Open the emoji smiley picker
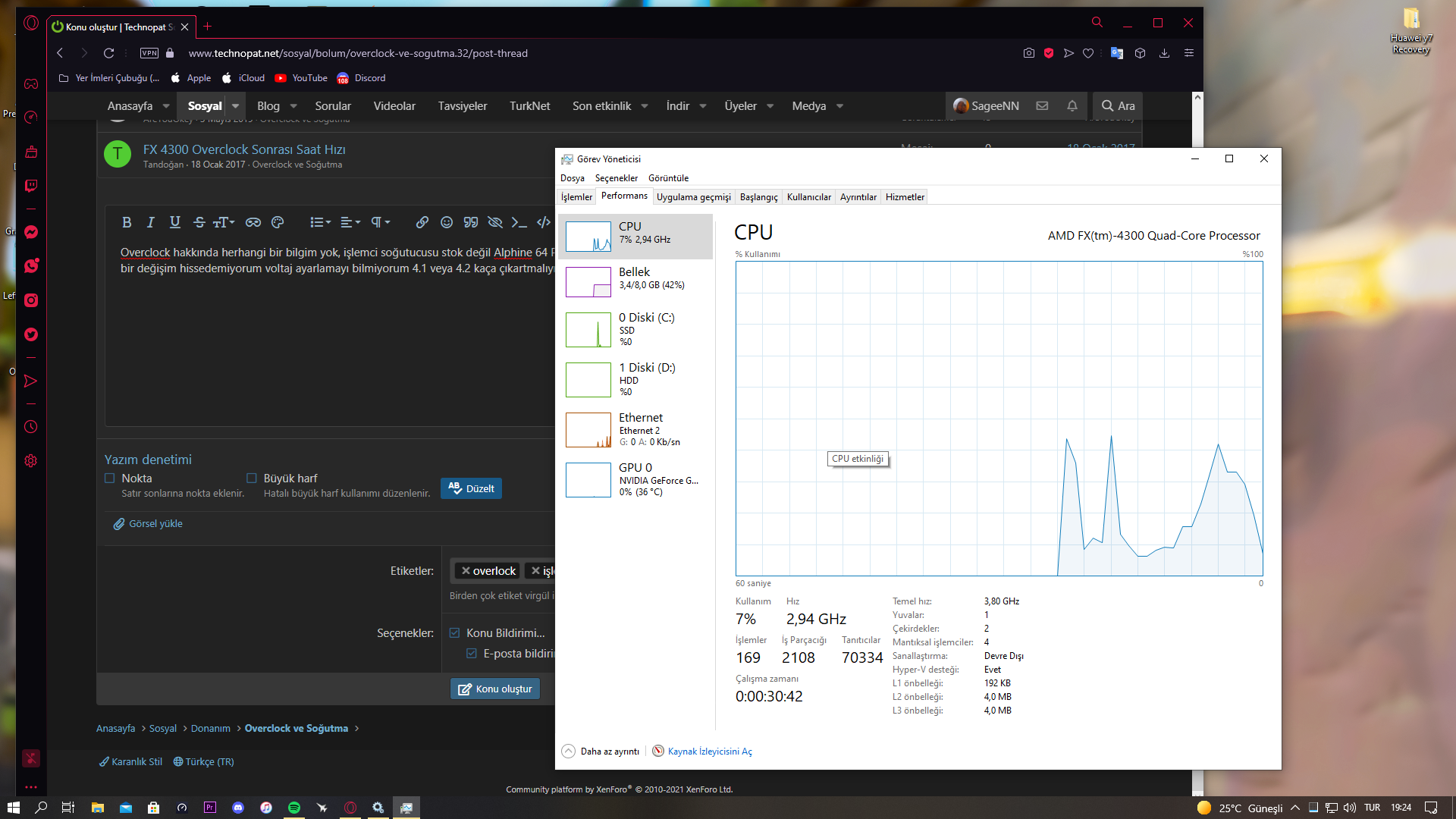1456x819 pixels. click(447, 222)
